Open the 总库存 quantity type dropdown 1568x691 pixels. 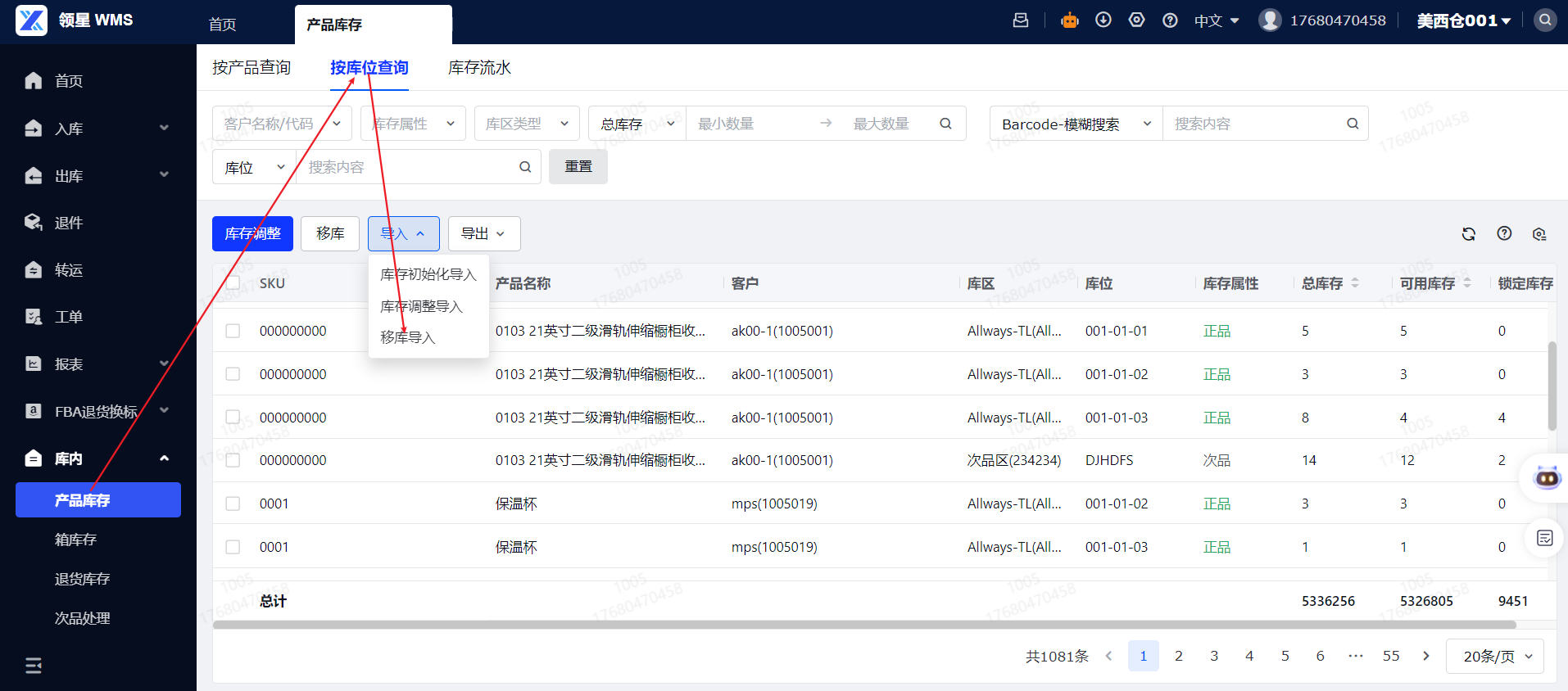[x=637, y=124]
